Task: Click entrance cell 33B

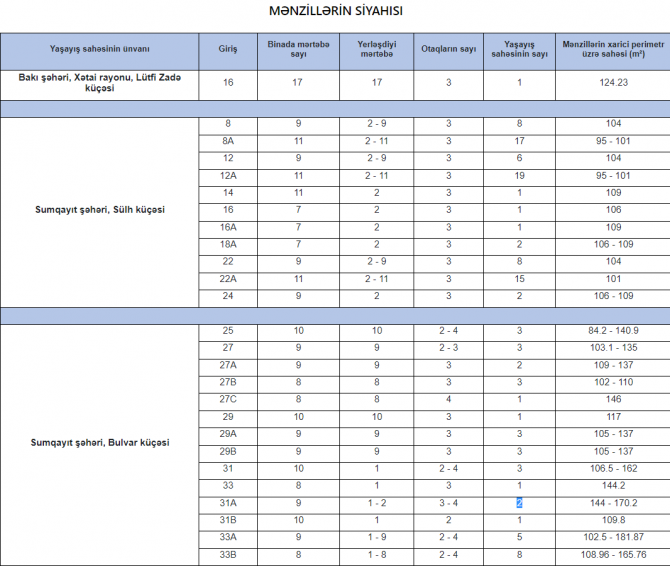Action: click(x=228, y=554)
